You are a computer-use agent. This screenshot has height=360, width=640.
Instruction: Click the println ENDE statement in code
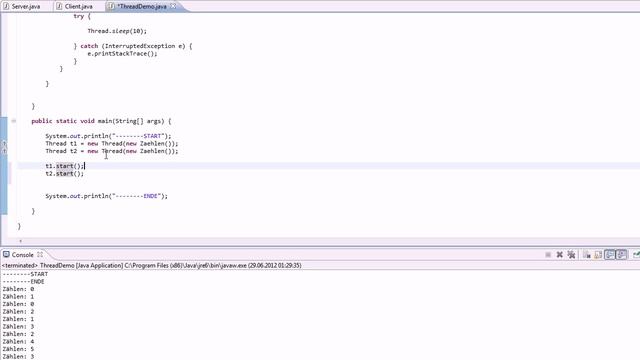[107, 196]
